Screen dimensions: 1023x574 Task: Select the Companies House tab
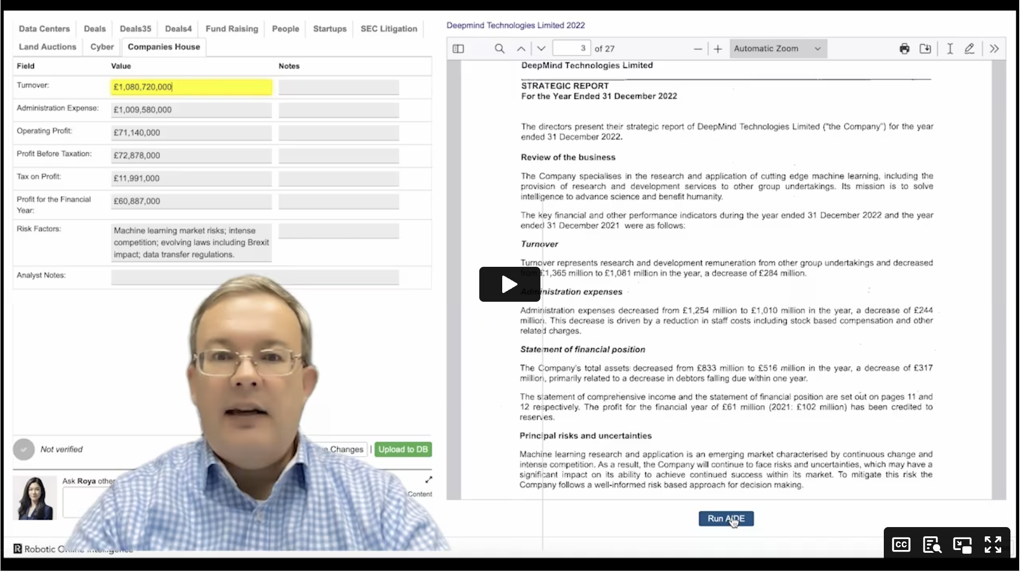click(164, 47)
